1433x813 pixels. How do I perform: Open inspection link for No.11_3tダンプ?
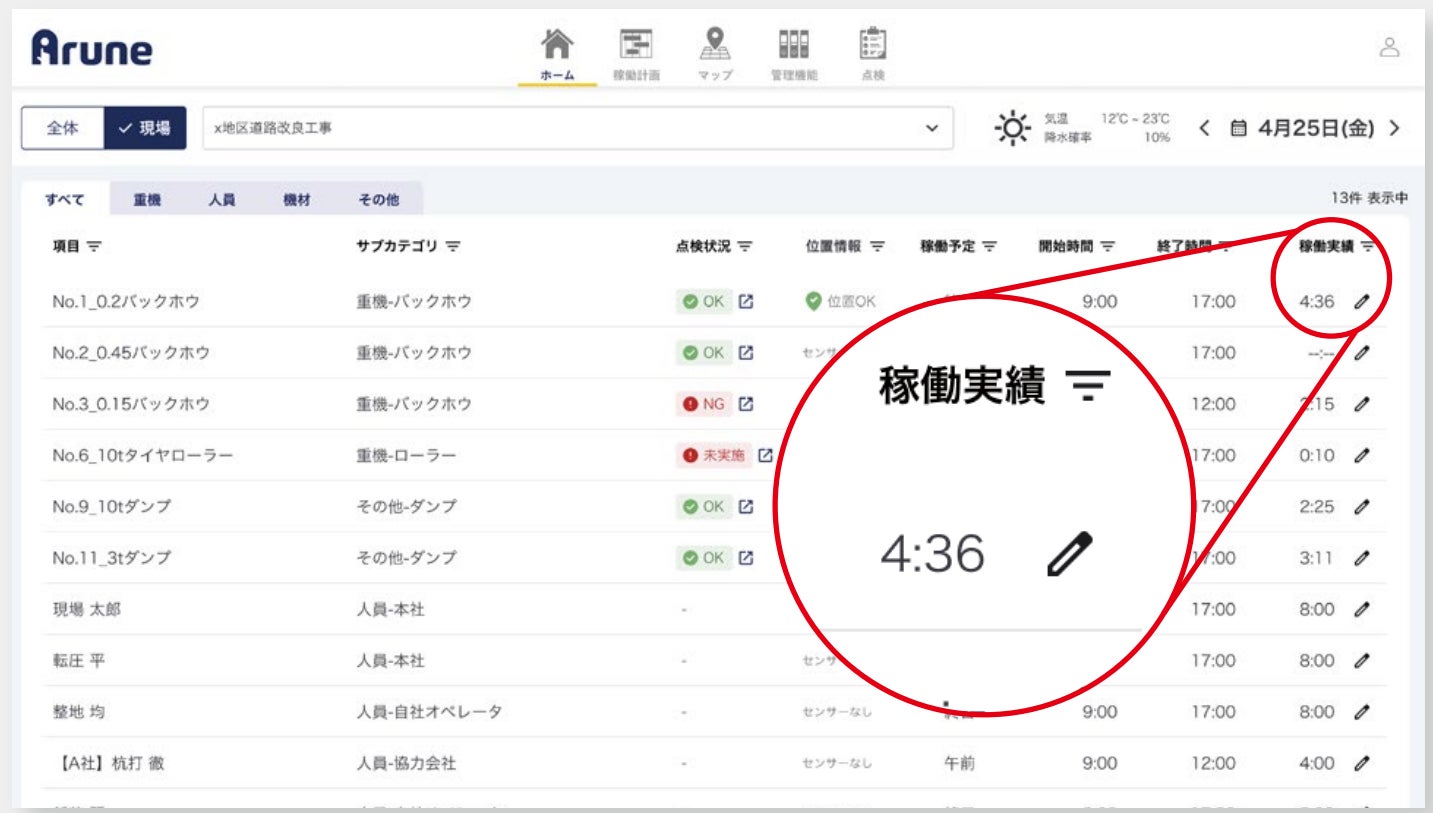745,558
